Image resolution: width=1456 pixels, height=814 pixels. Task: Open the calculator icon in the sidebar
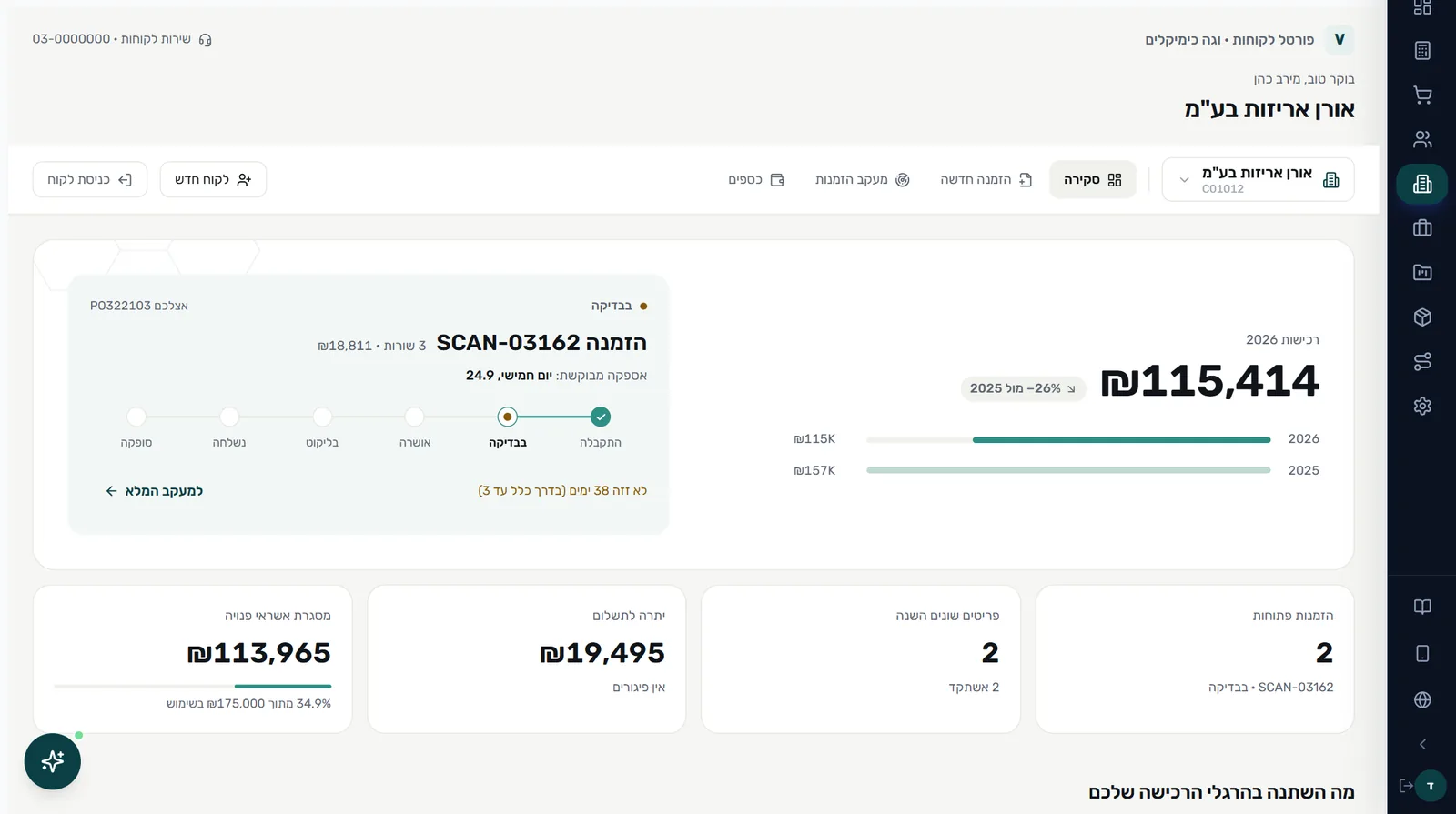[1422, 51]
